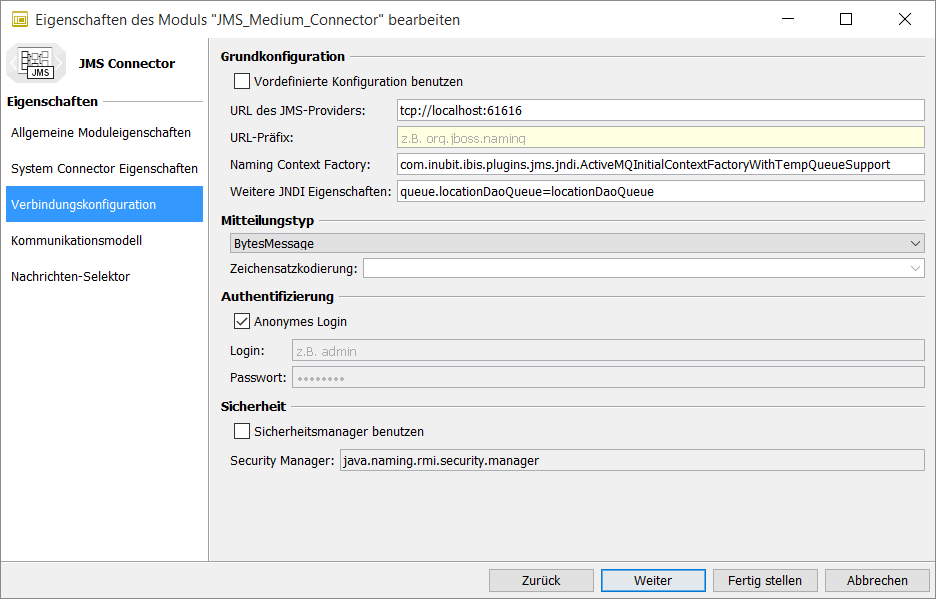Disable Anonymes Login
This screenshot has width=936, height=599.
click(242, 321)
